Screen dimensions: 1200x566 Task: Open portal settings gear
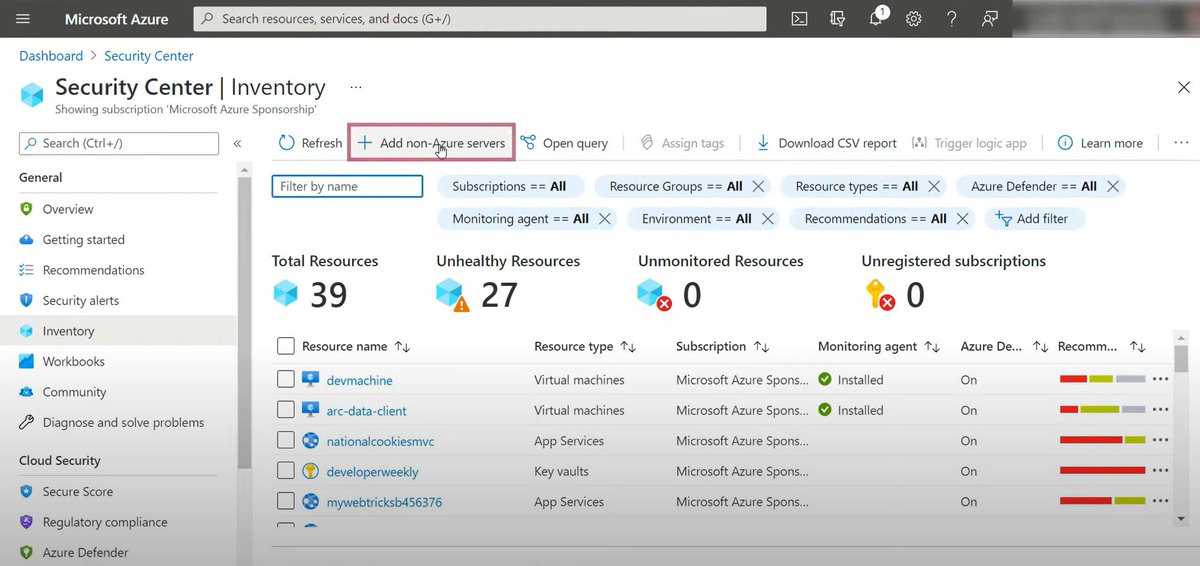[914, 18]
